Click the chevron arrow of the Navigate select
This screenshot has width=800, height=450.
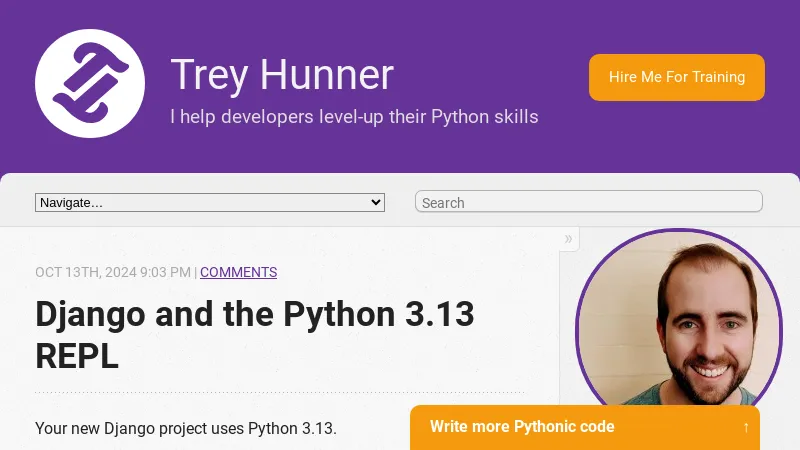point(376,202)
